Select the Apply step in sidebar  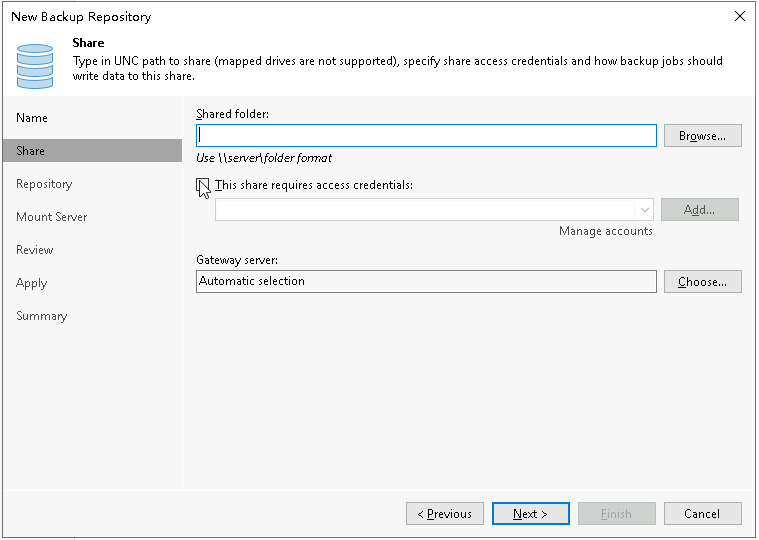(x=32, y=283)
